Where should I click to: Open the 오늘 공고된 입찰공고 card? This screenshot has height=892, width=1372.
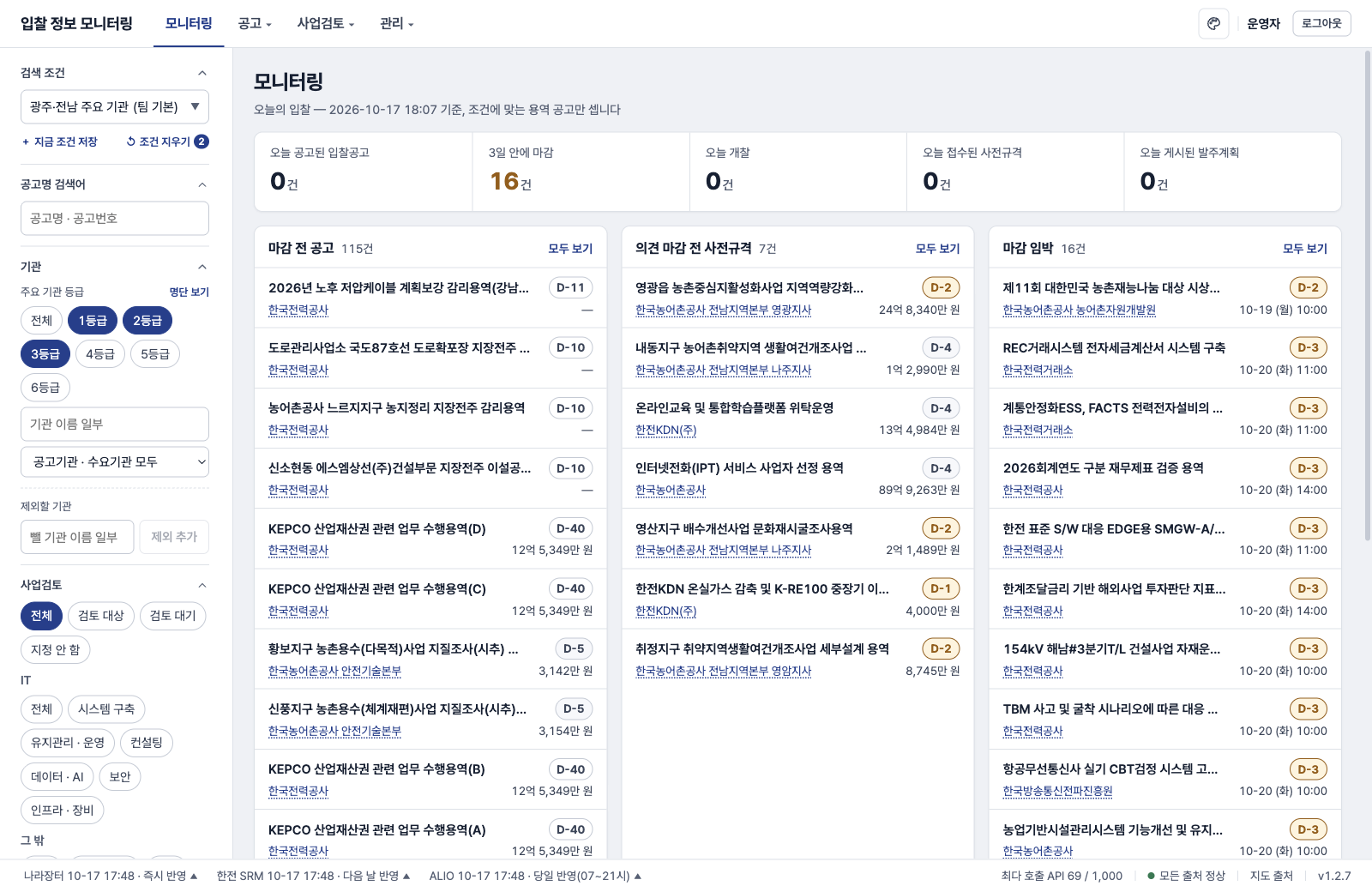click(364, 172)
